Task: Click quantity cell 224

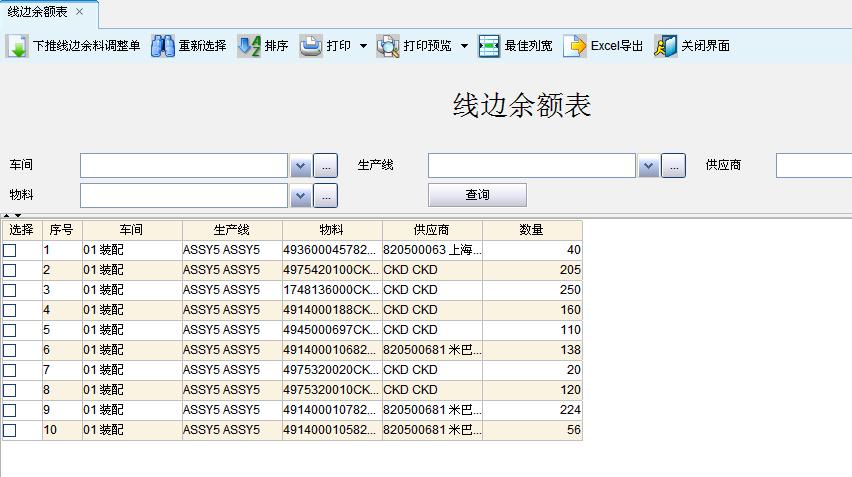Action: (532, 410)
